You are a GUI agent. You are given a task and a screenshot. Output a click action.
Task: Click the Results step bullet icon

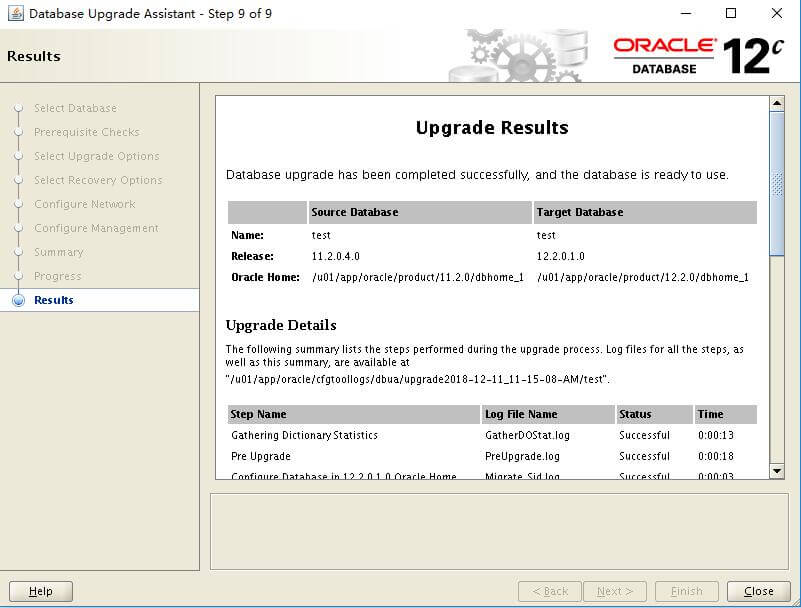(x=18, y=300)
